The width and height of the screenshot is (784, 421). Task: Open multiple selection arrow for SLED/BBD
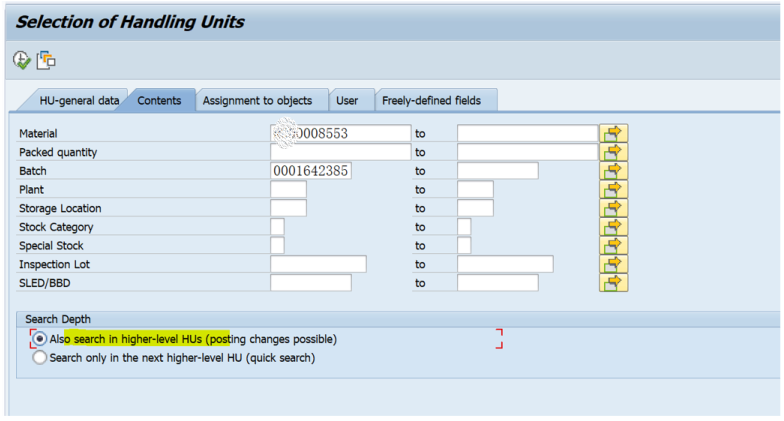click(613, 283)
